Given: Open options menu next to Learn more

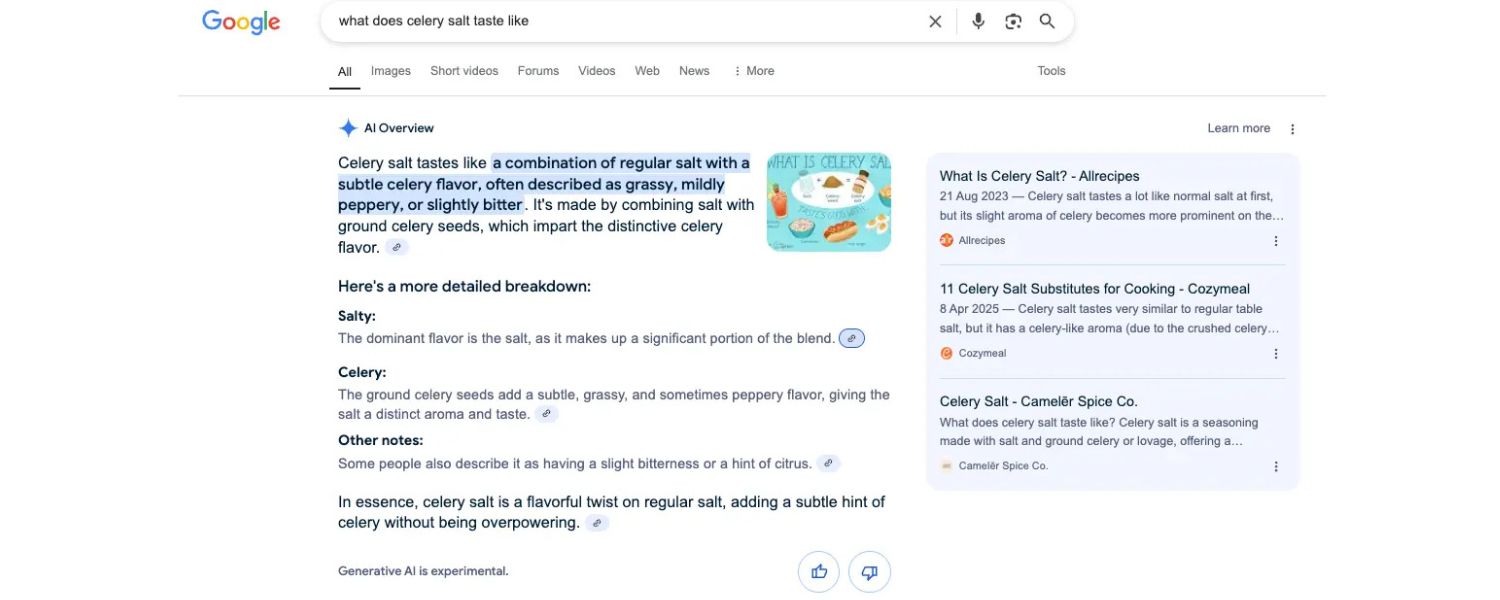Looking at the screenshot, I should coord(1291,128).
